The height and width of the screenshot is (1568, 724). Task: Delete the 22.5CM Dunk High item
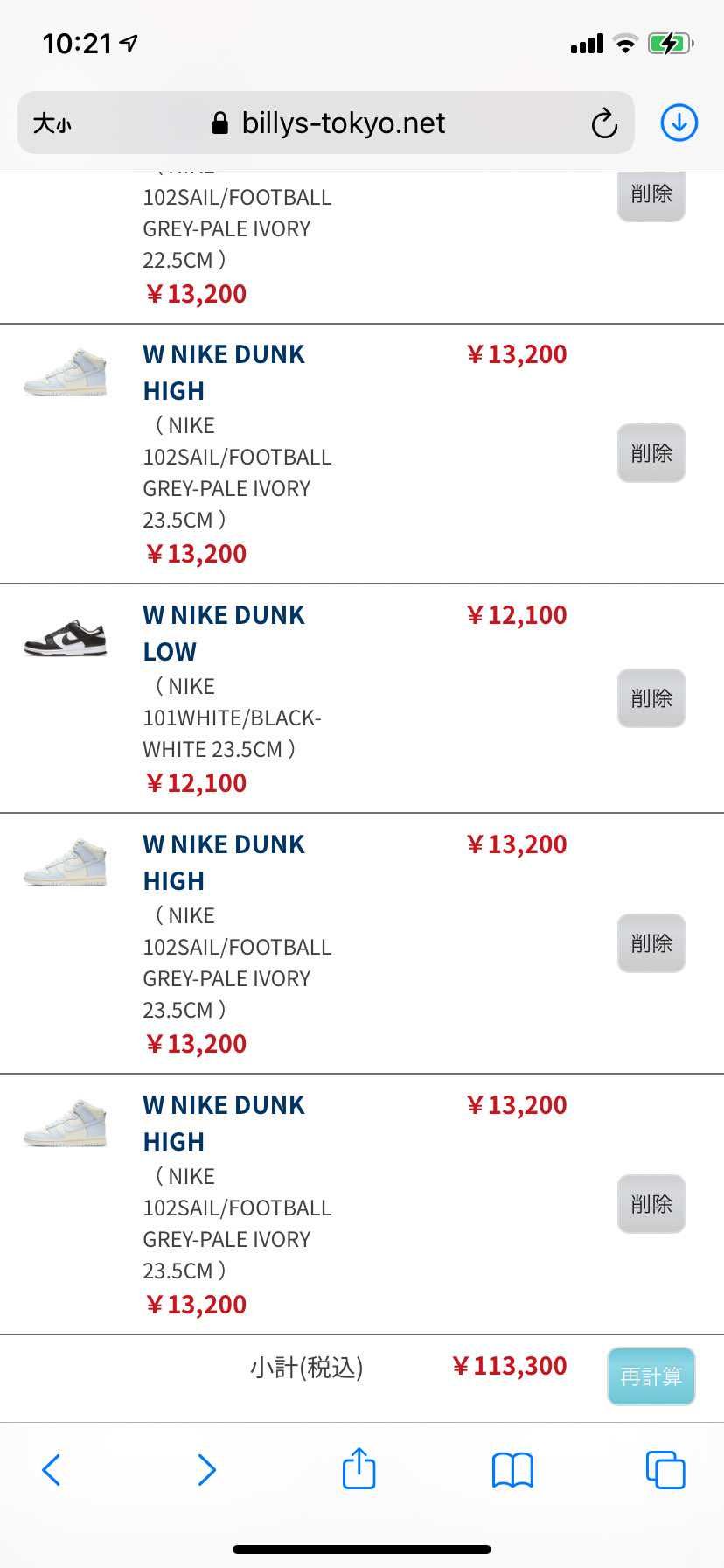[x=651, y=194]
